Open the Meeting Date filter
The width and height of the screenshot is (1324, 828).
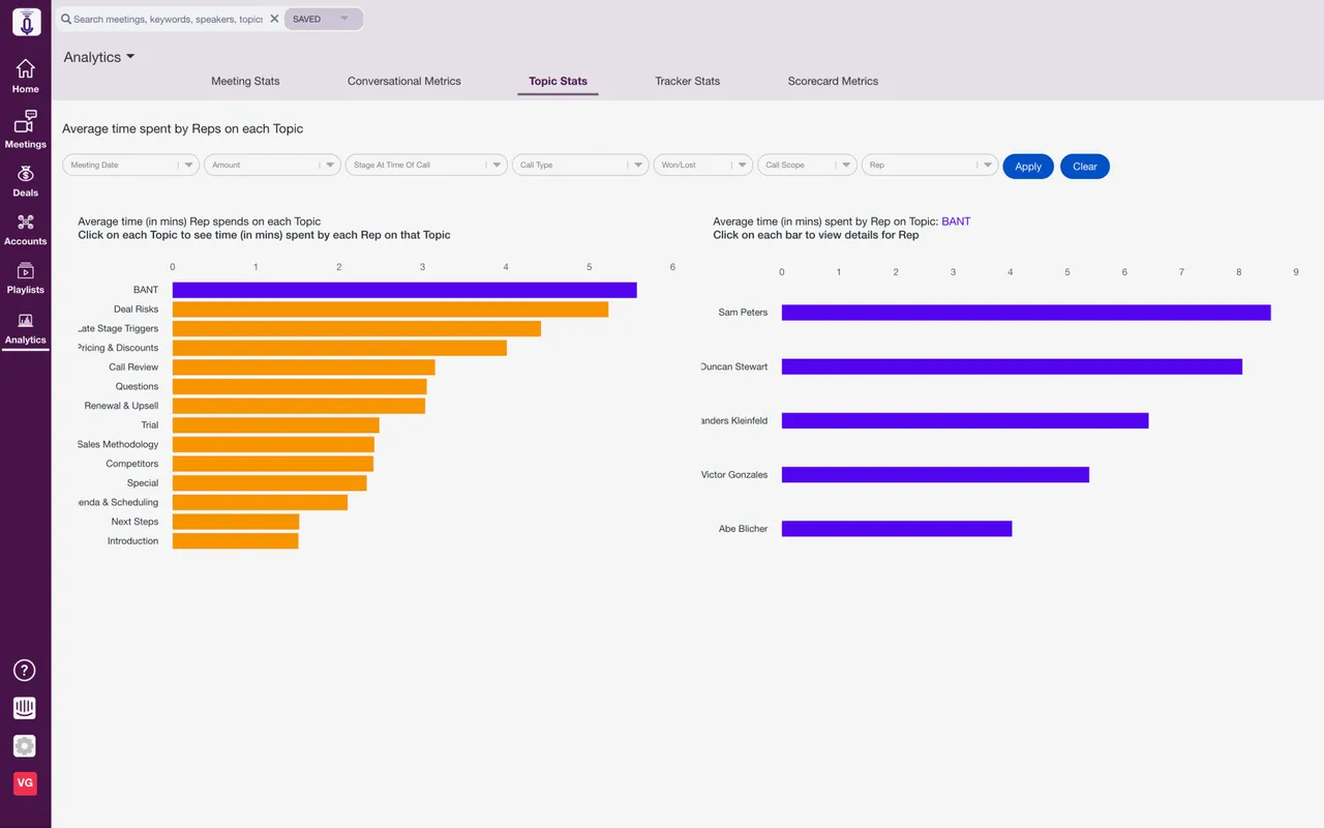tap(131, 165)
